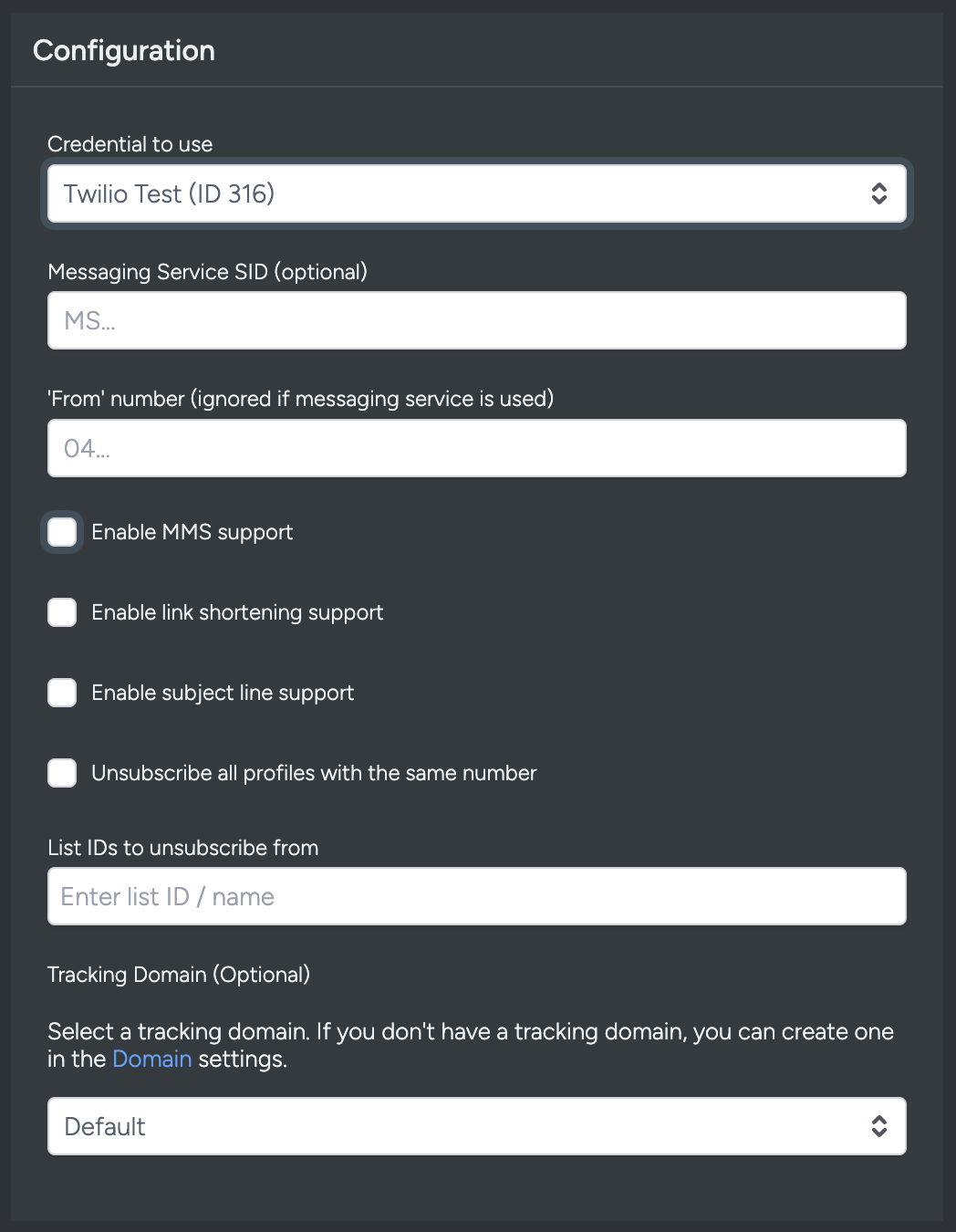
Task: Open the 'Credential to use' dropdown
Action: 477,193
